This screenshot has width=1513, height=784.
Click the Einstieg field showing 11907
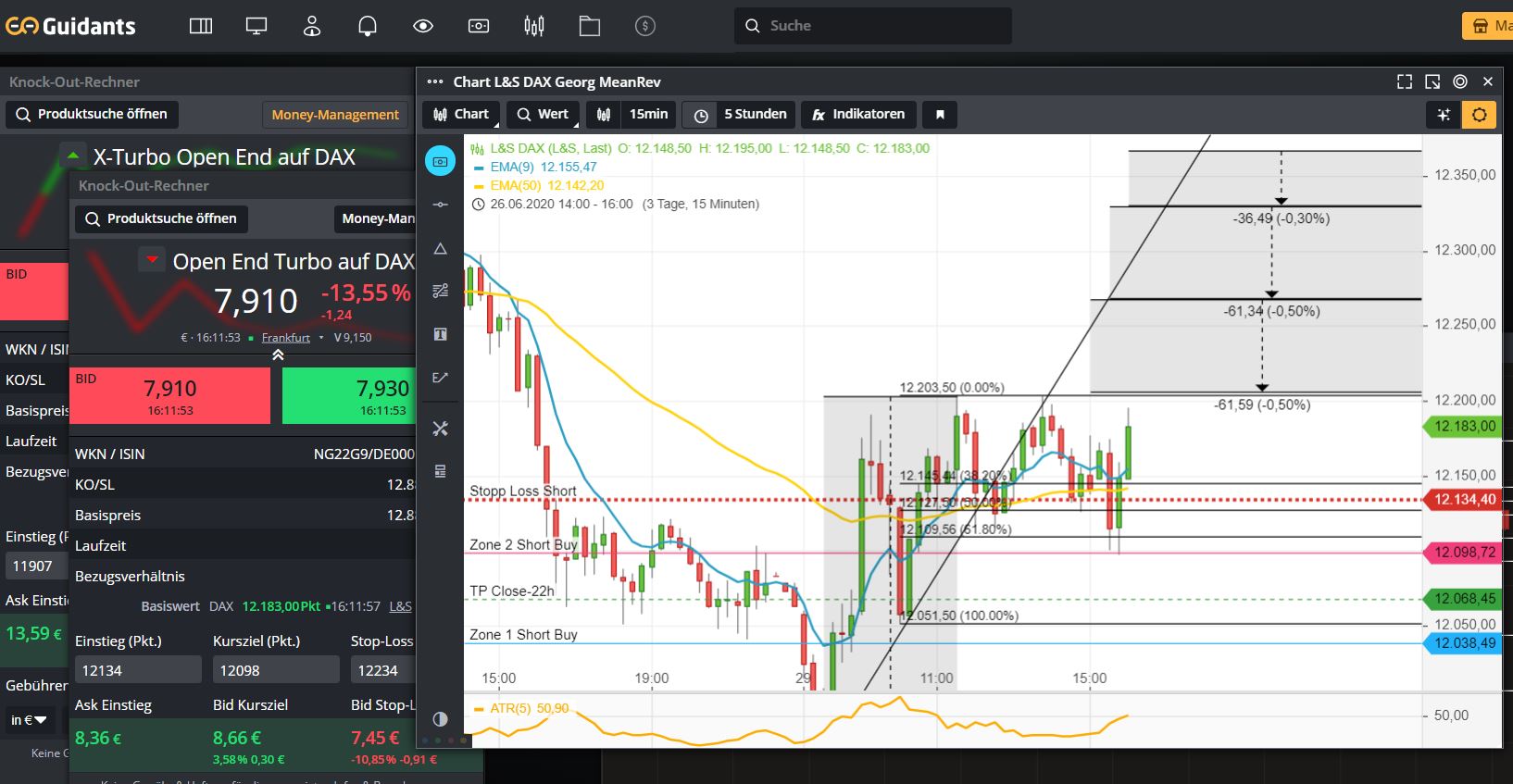click(37, 566)
